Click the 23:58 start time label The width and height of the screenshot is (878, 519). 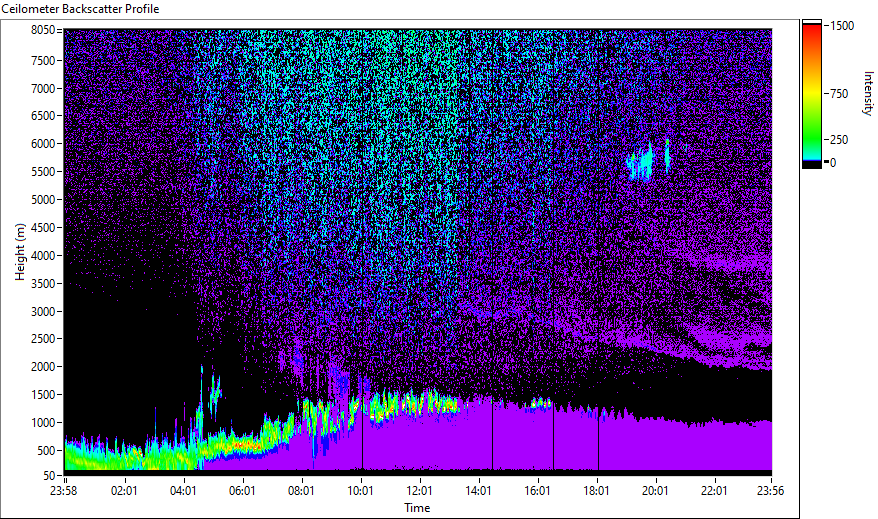click(63, 491)
